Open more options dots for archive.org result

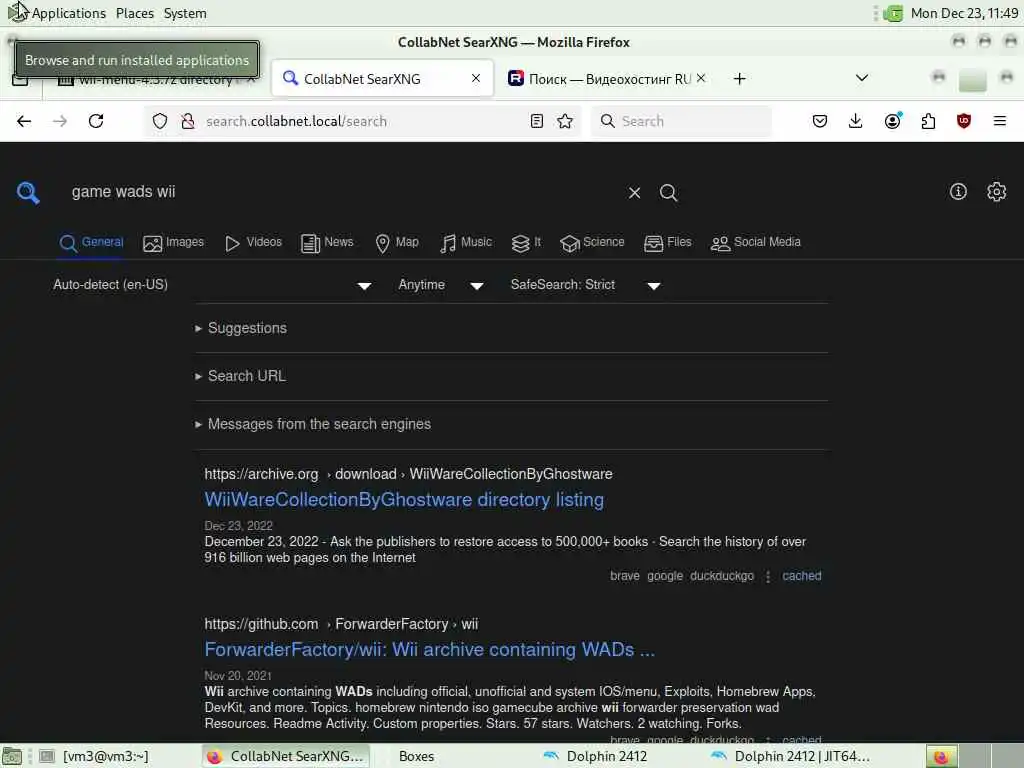(768, 577)
